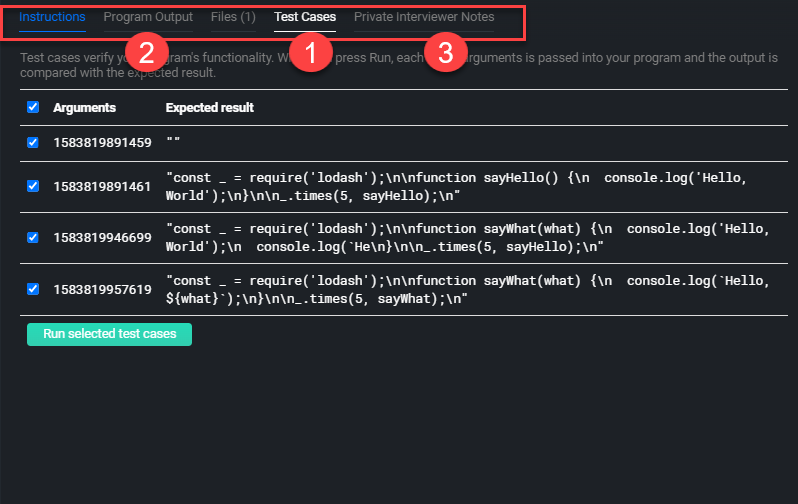798x504 pixels.
Task: Select the Test Cases tab
Action: pos(305,17)
